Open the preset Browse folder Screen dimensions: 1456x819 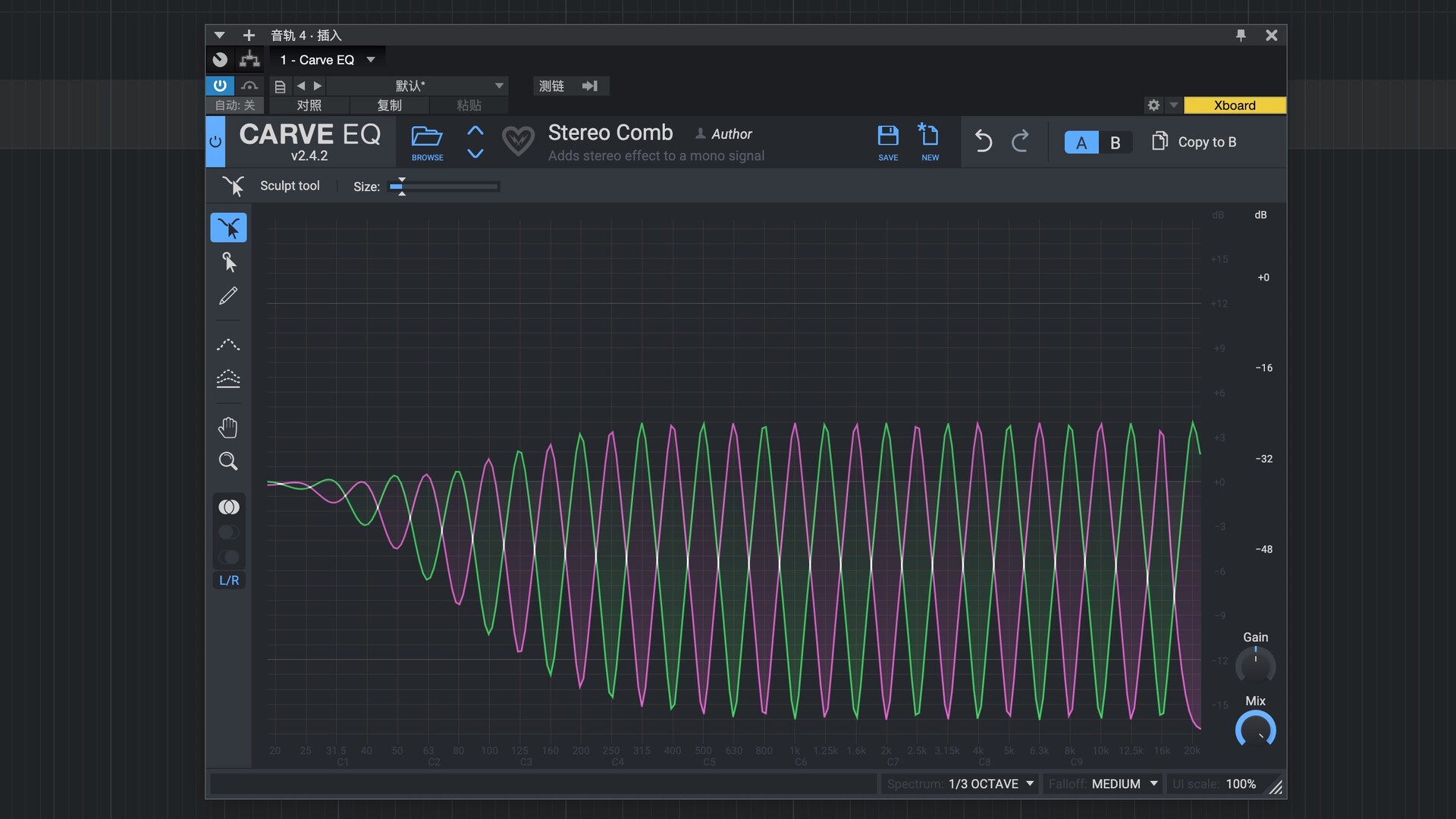click(427, 143)
